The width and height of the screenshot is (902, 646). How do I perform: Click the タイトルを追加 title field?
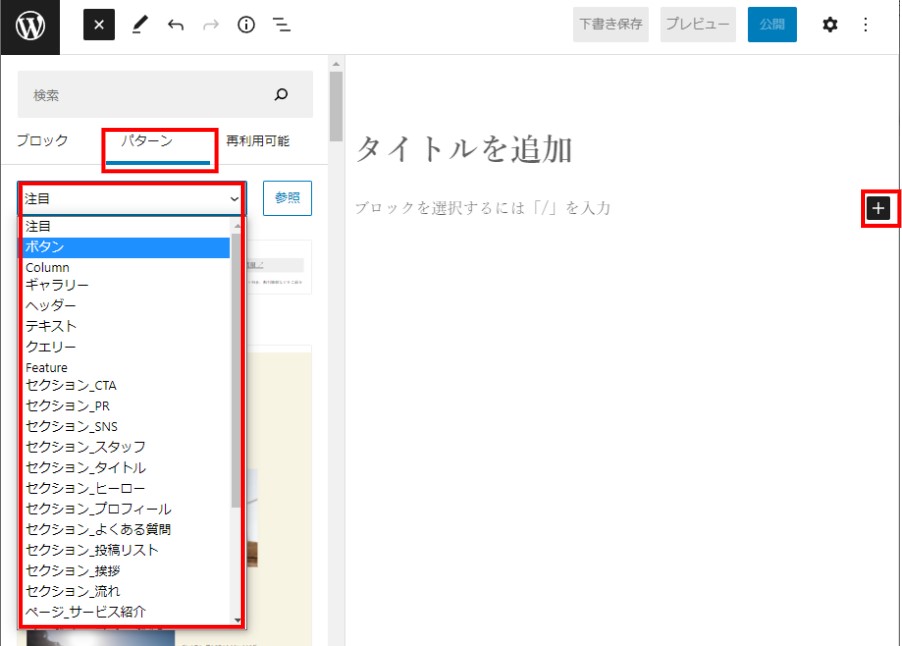[x=464, y=150]
